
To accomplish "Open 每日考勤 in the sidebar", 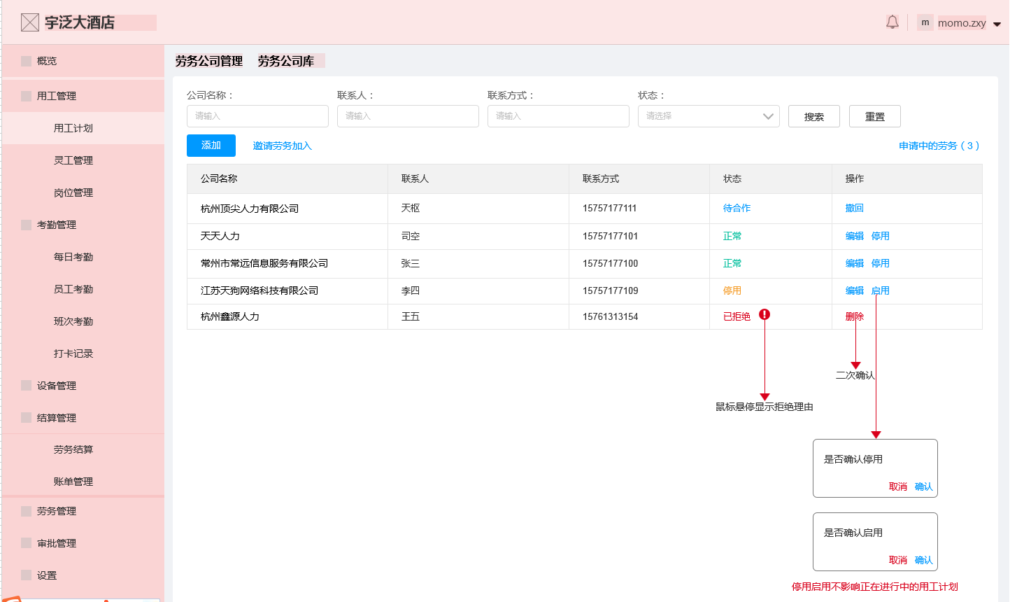I will pyautogui.click(x=73, y=257).
